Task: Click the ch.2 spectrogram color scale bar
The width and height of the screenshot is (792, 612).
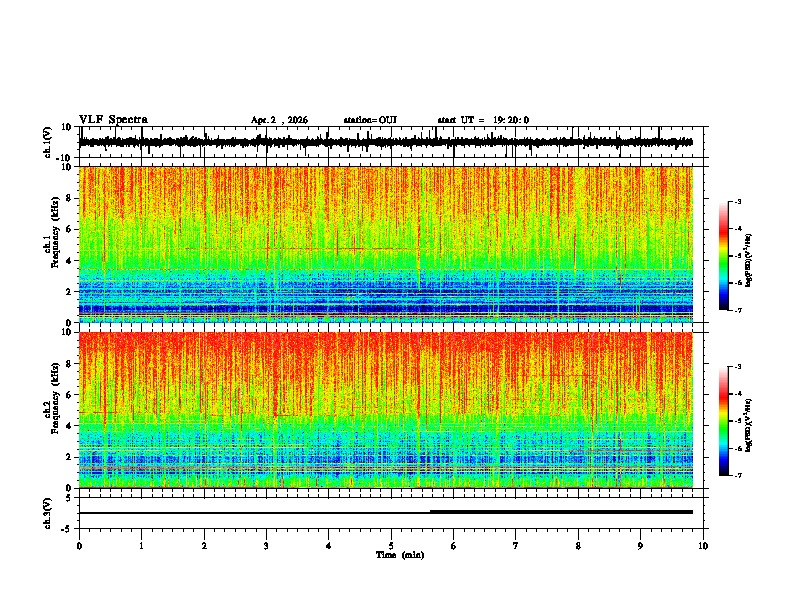Action: pos(723,421)
